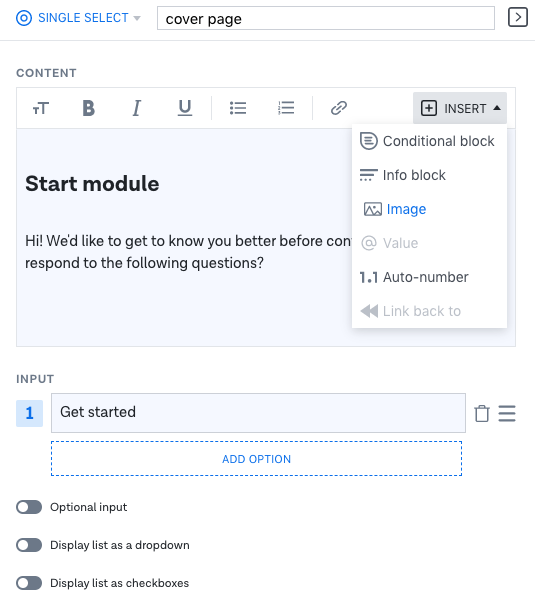Click the ADD OPTION button
535x598 pixels.
[257, 459]
